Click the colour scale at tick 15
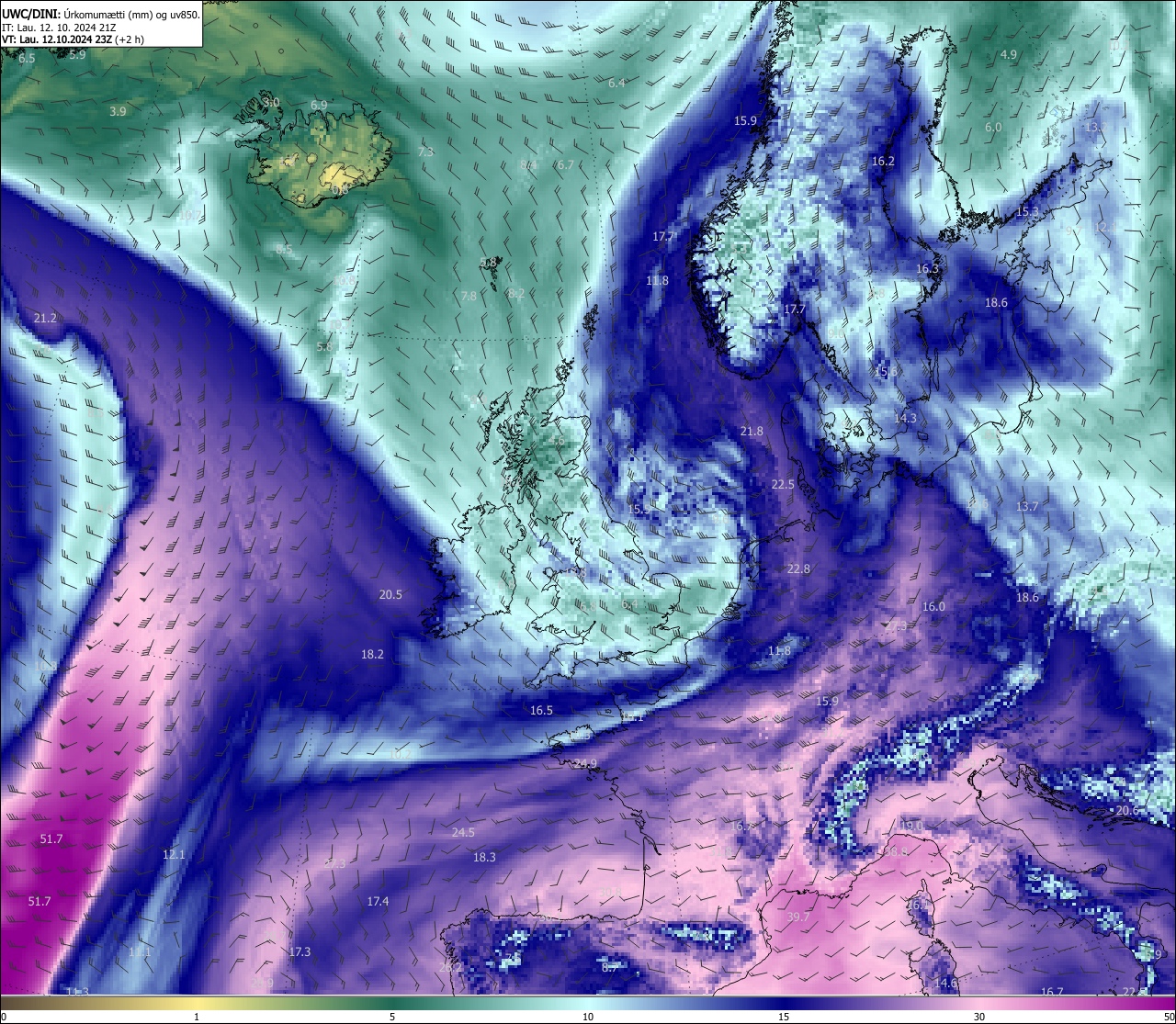 [x=784, y=1017]
